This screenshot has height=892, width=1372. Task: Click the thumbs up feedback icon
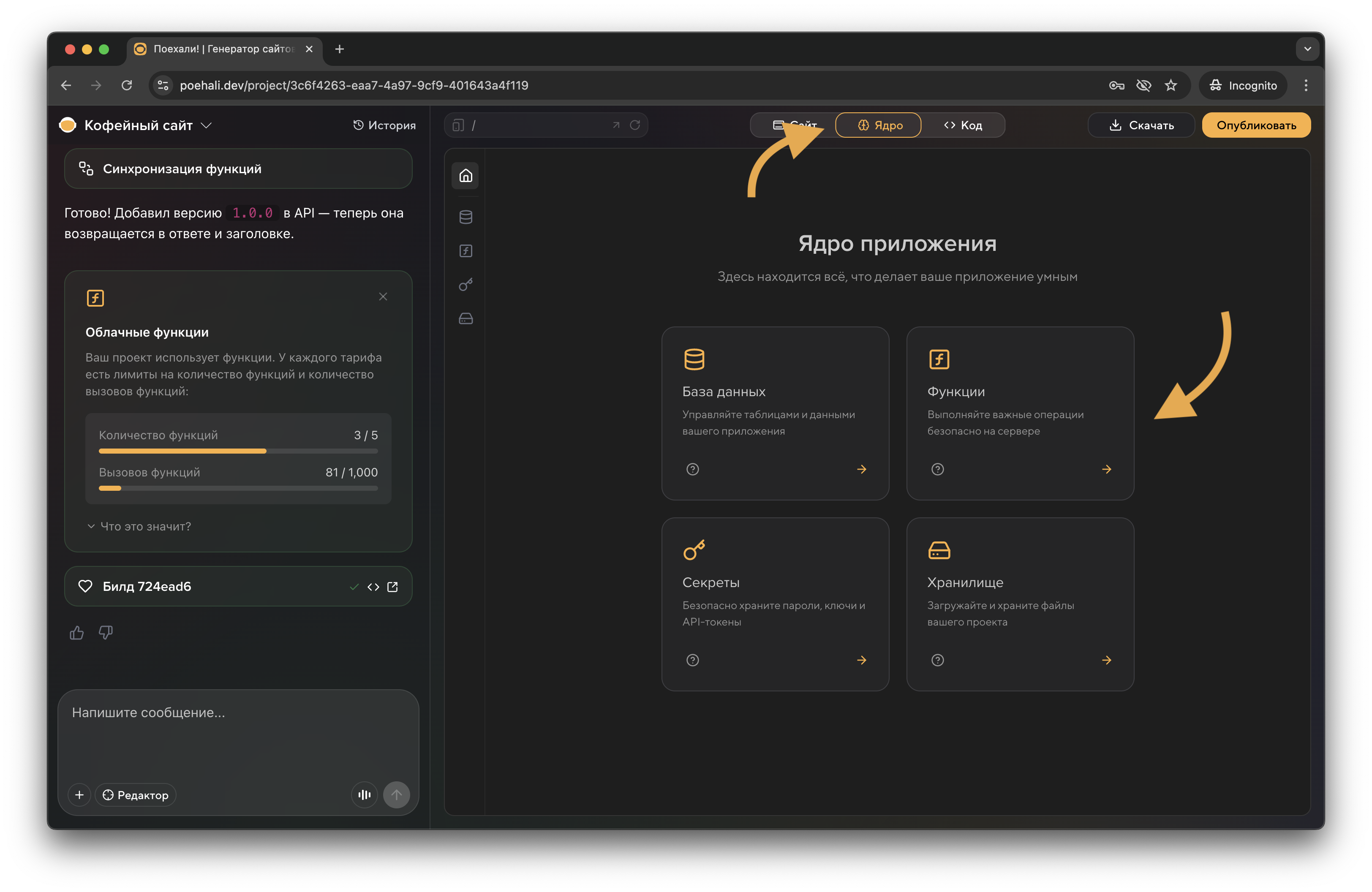(77, 633)
